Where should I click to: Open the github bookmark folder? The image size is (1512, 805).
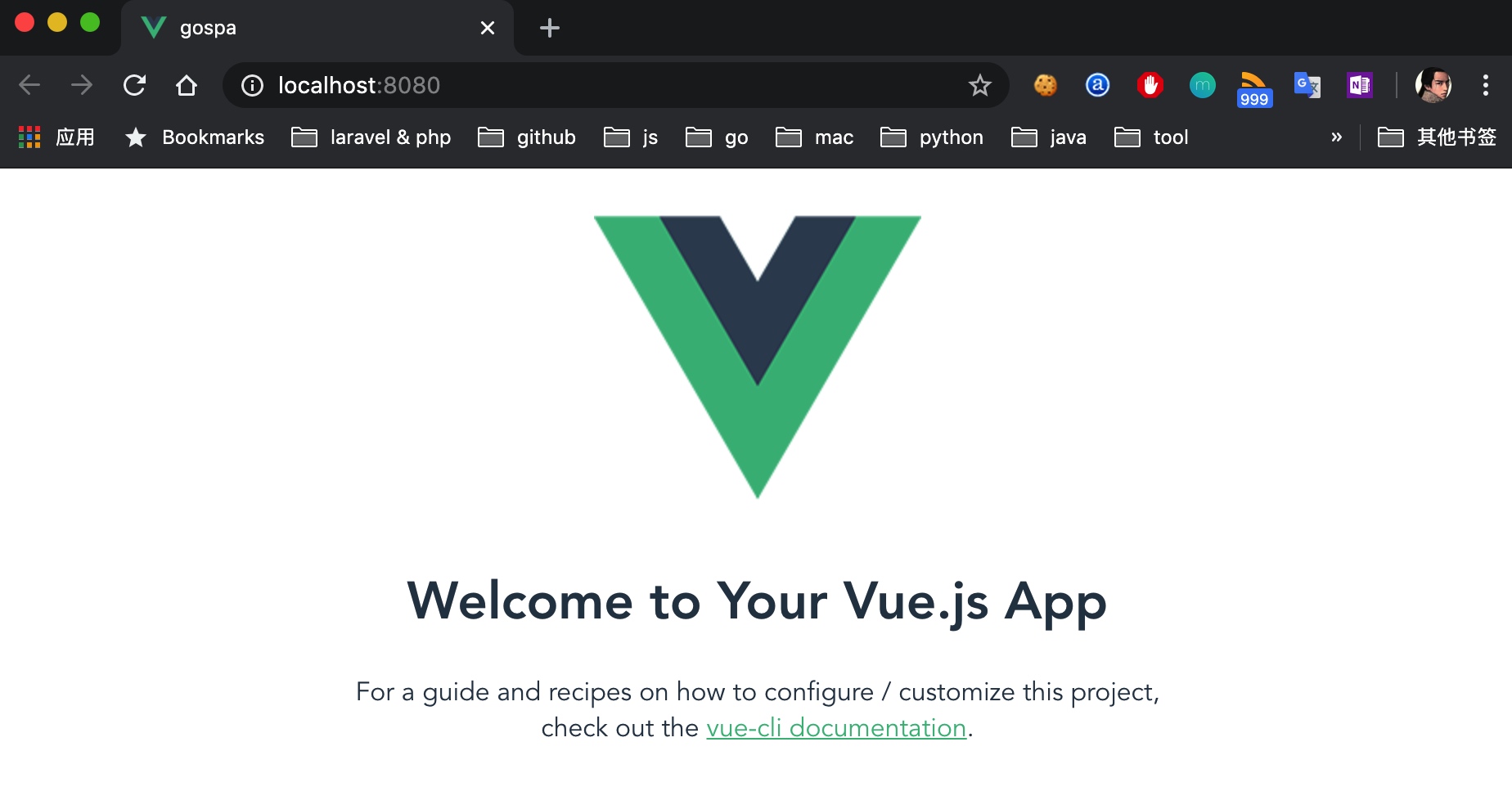tap(527, 137)
